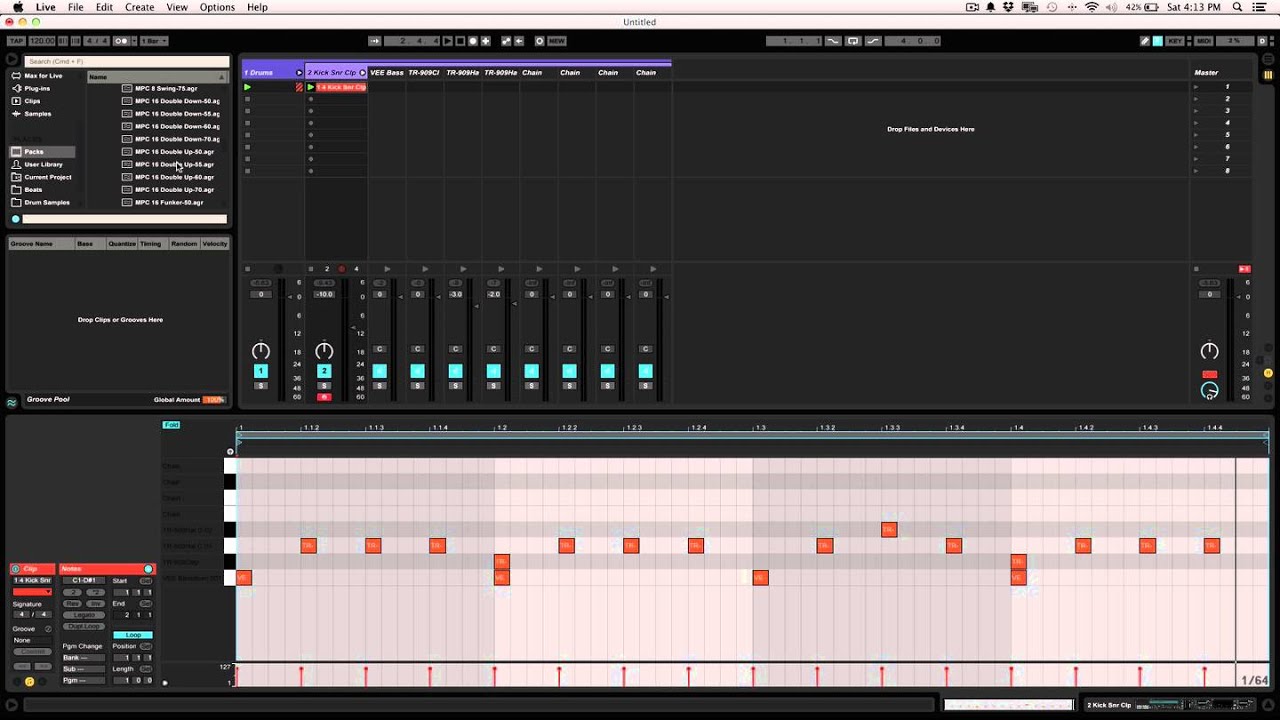Toggle the browser preview button
Screen dimensions: 1280x720
[15, 219]
